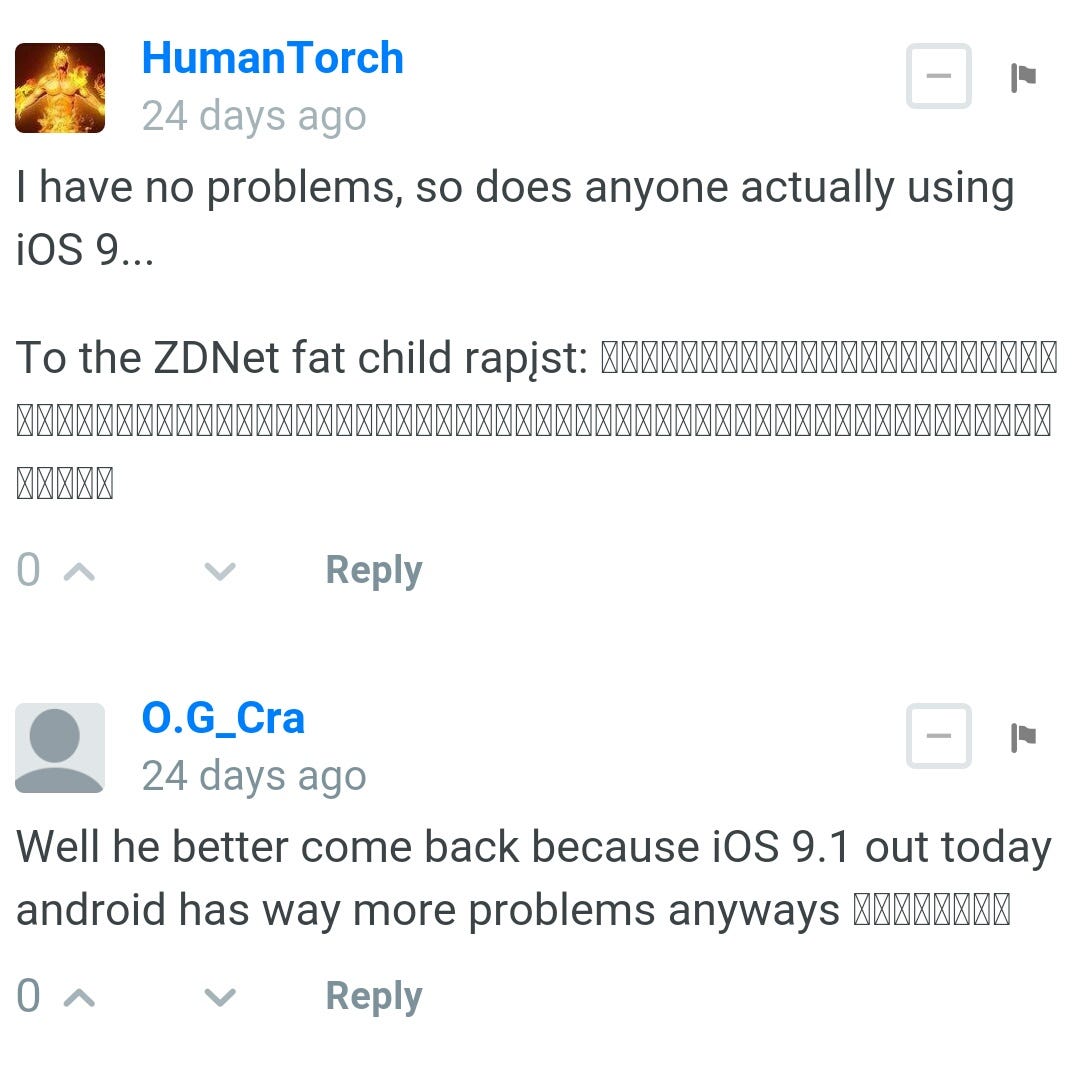Reply to O.G_Cra's comment

pos(374,998)
